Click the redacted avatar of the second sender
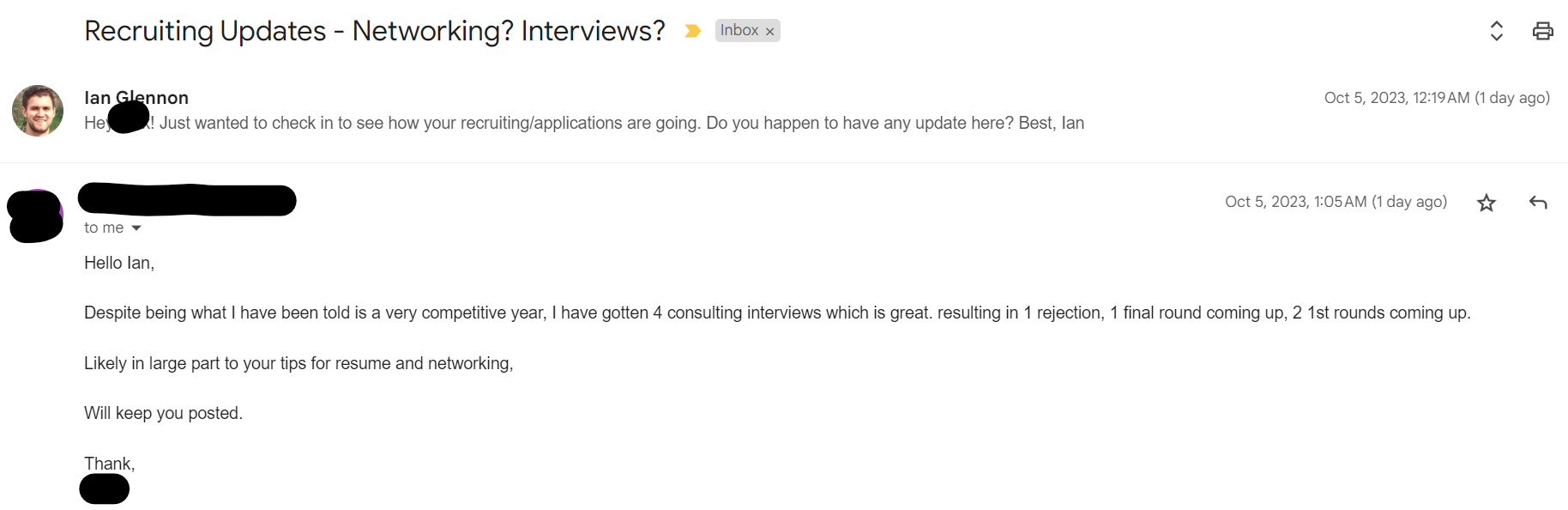1568x510 pixels. (x=35, y=216)
